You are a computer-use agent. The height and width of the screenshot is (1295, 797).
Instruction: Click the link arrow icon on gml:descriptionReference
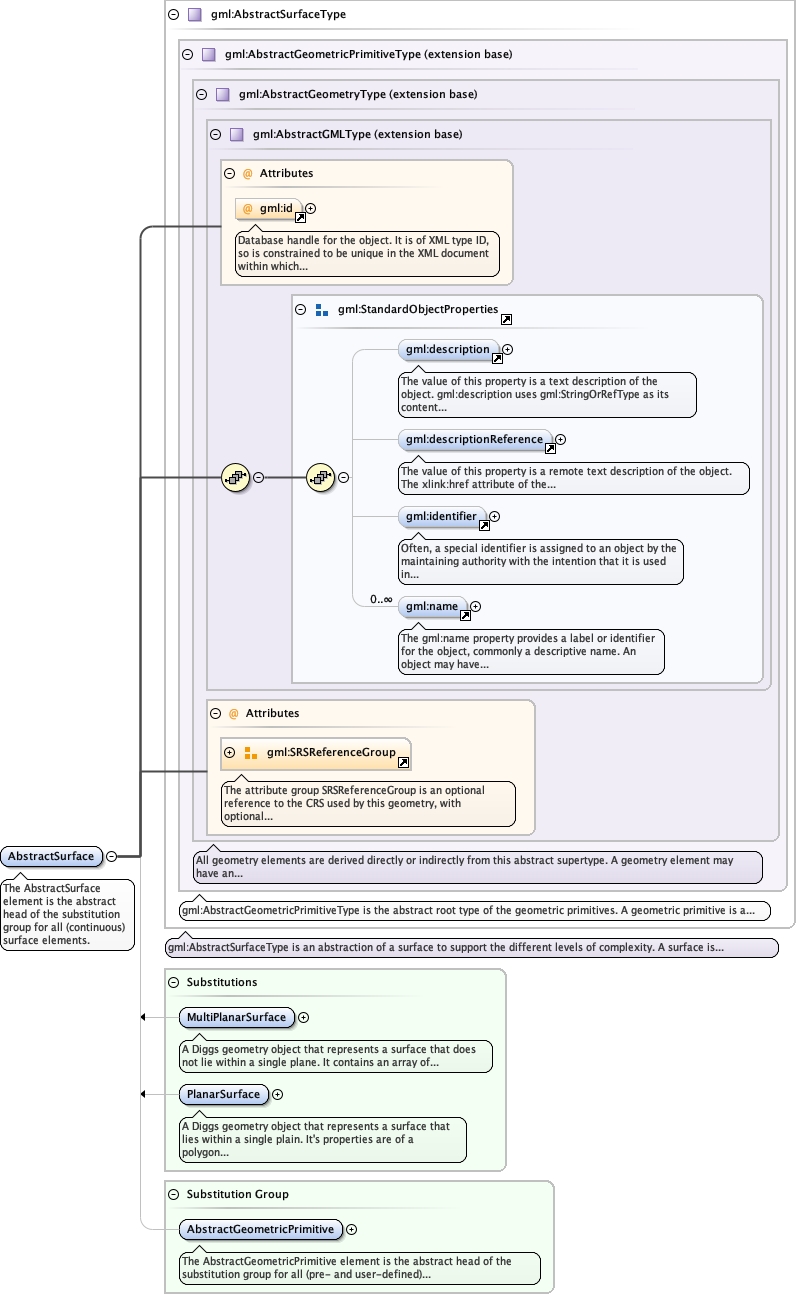[549, 448]
